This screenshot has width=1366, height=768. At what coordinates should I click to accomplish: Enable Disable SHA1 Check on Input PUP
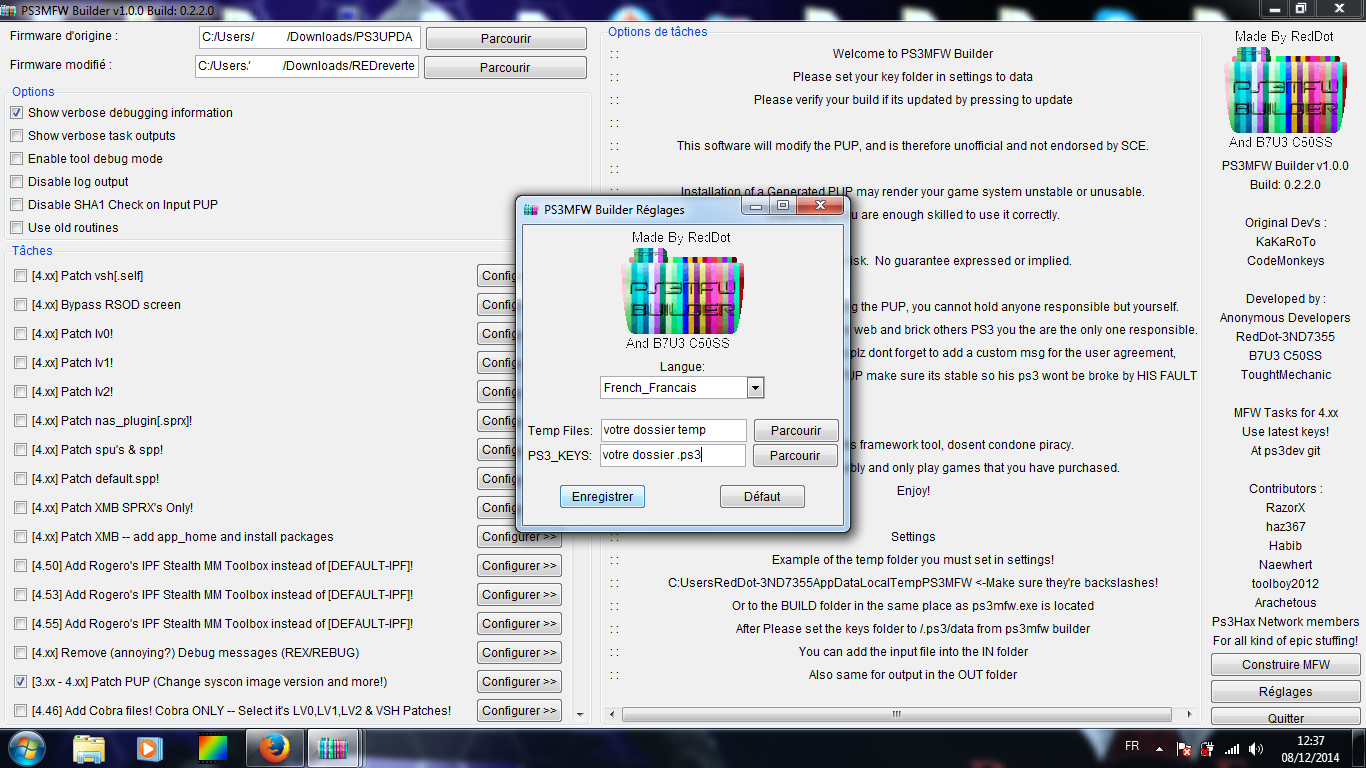click(17, 205)
